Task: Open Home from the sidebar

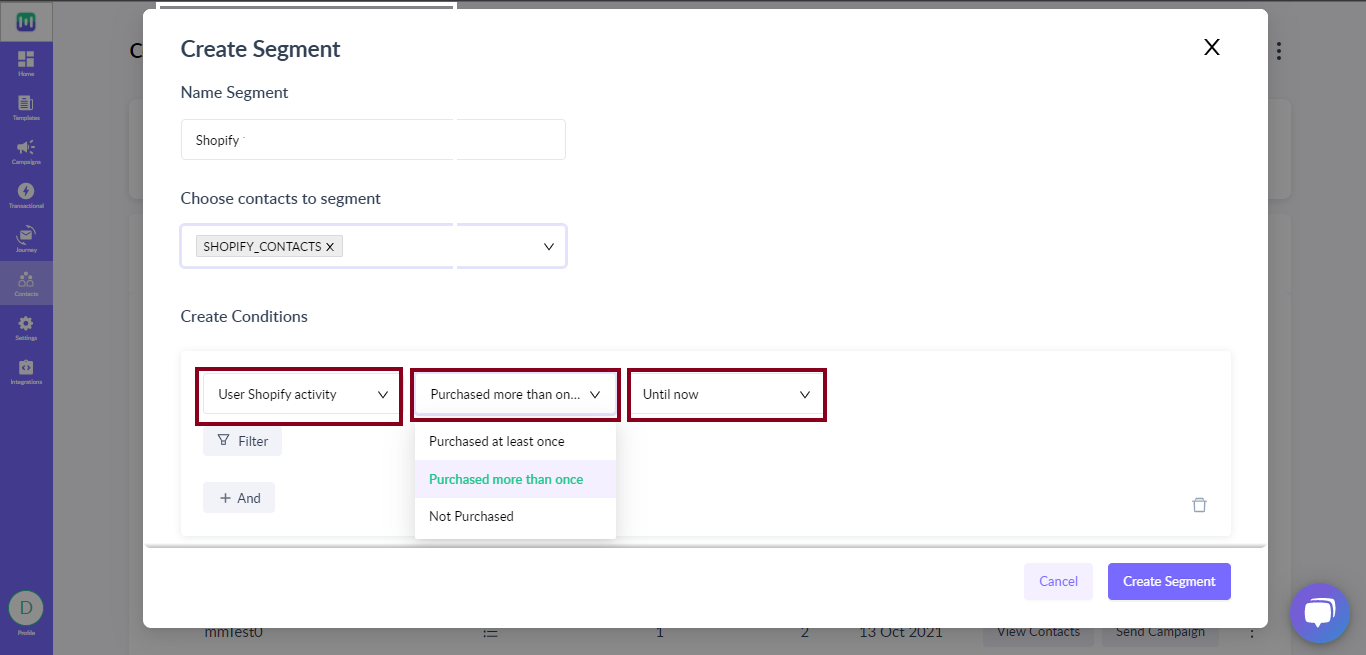Action: pyautogui.click(x=26, y=64)
